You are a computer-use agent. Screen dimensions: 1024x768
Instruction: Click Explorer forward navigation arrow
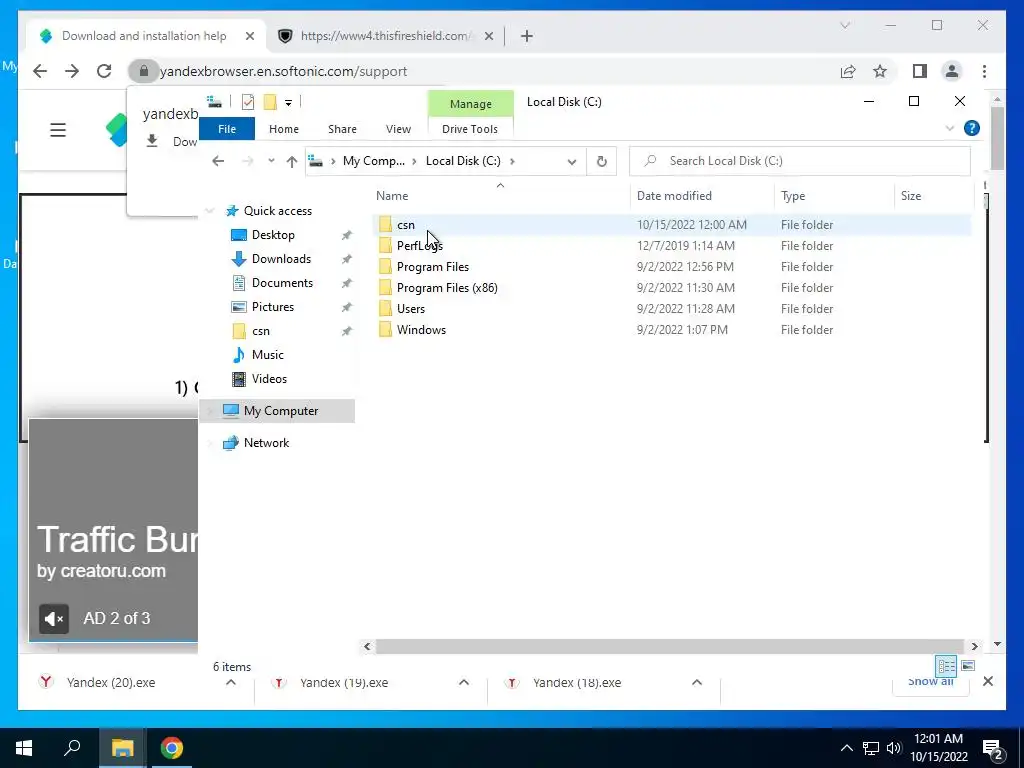click(x=247, y=161)
